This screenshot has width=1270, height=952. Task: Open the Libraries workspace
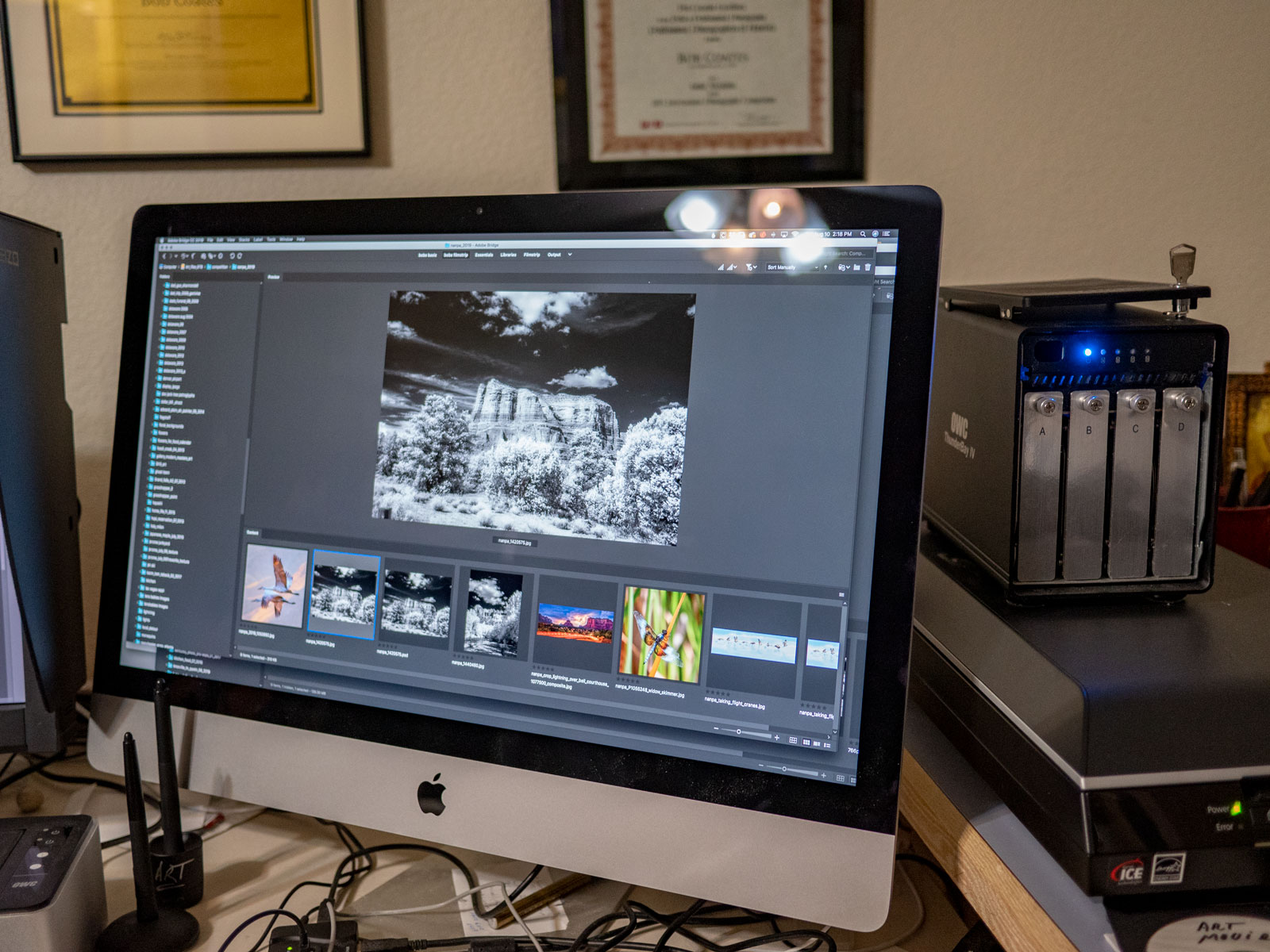(x=508, y=255)
